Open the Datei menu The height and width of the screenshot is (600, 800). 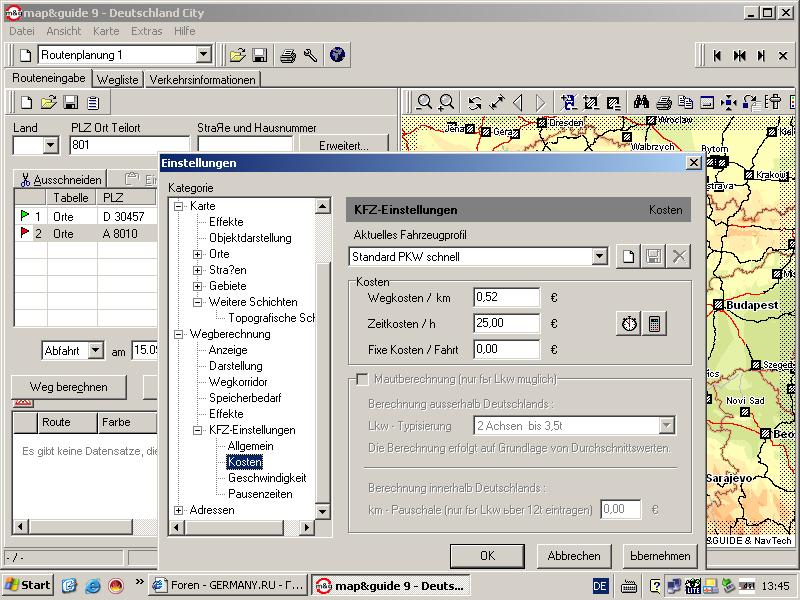coord(22,31)
